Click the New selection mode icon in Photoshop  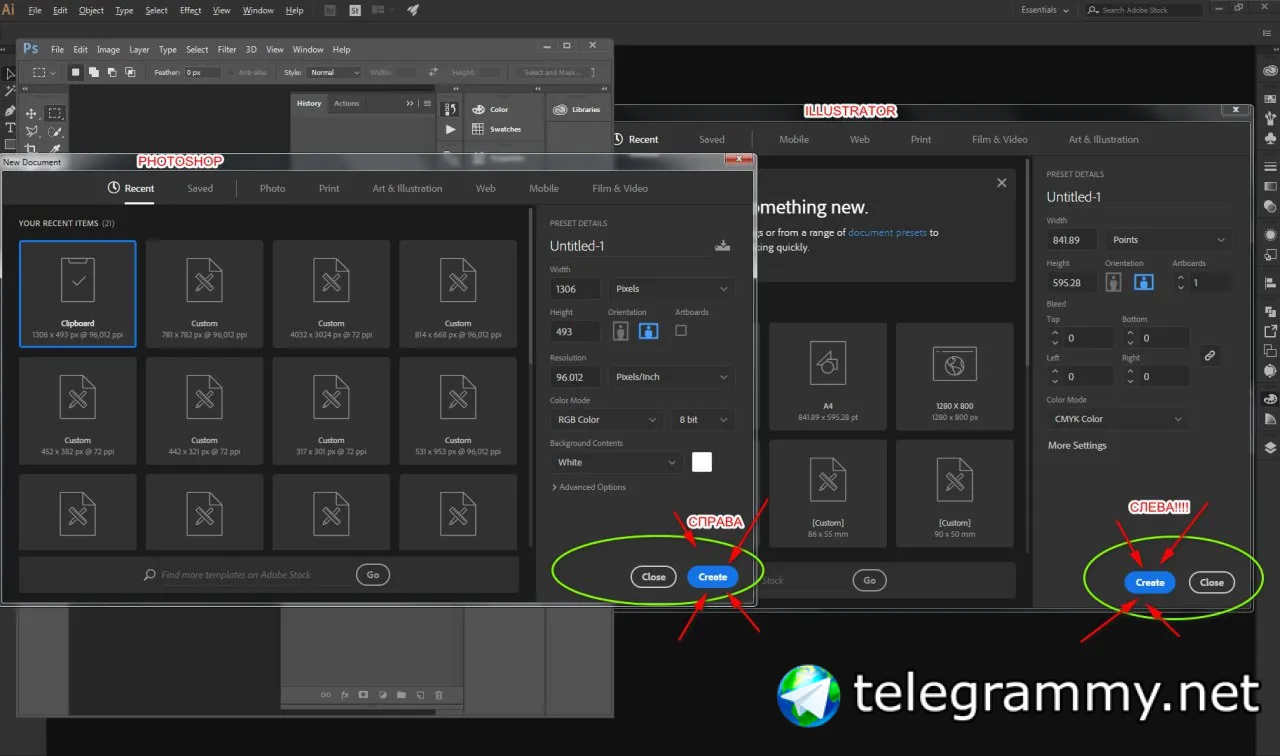tap(75, 72)
